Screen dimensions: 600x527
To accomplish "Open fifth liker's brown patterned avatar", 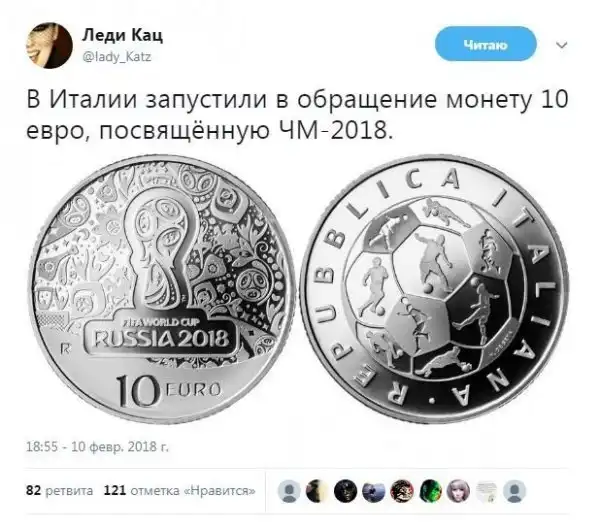I will pos(402,491).
